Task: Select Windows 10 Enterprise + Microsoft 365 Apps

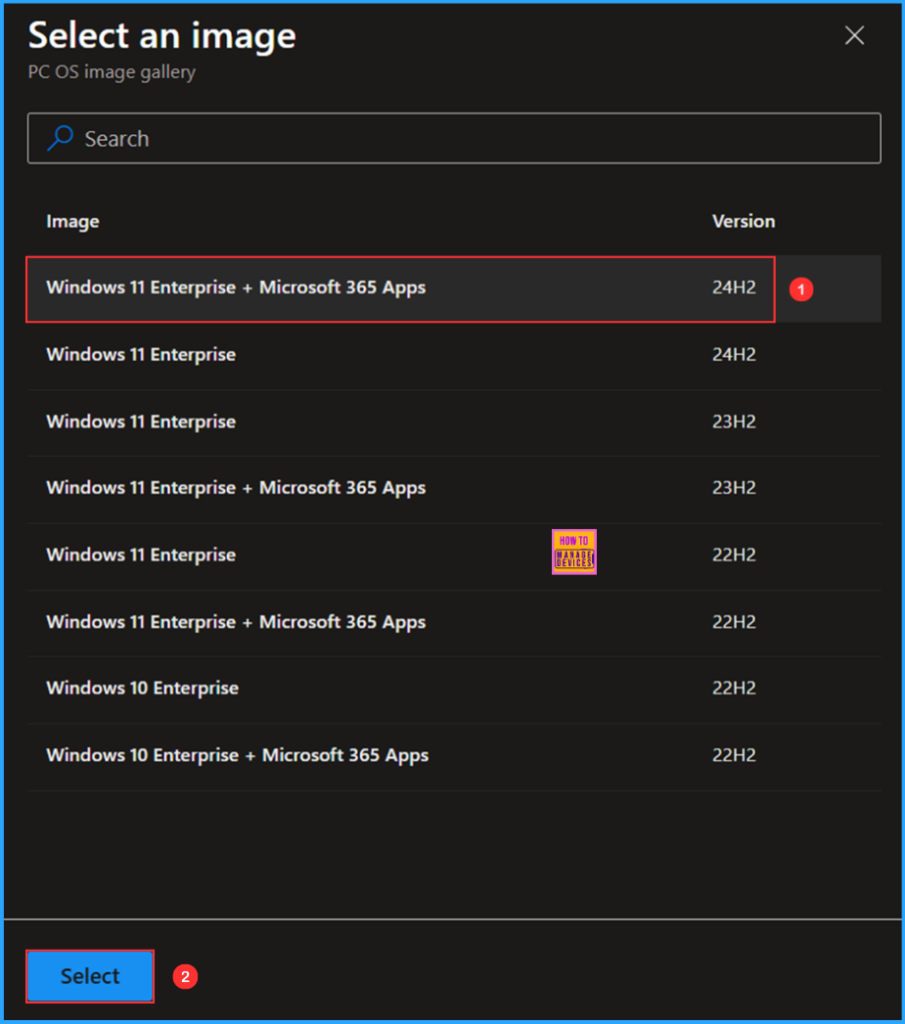Action: (x=454, y=757)
